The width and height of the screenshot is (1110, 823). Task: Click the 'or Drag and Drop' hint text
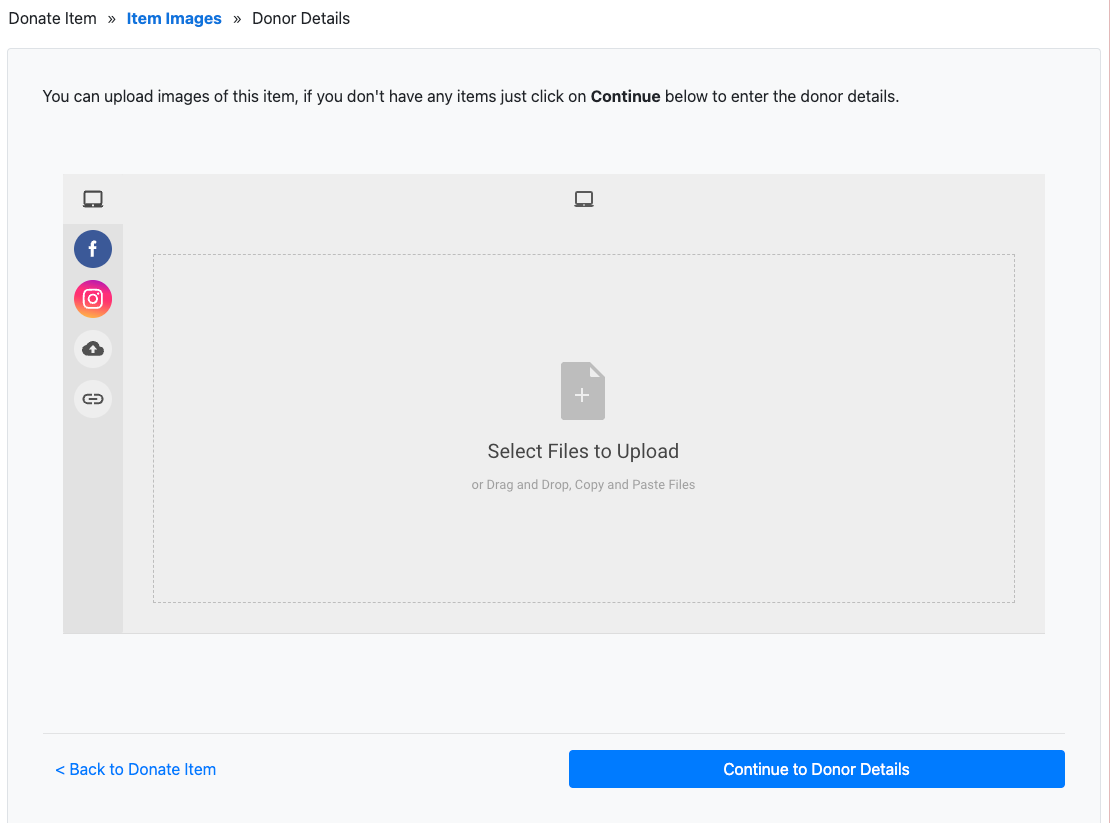[583, 485]
